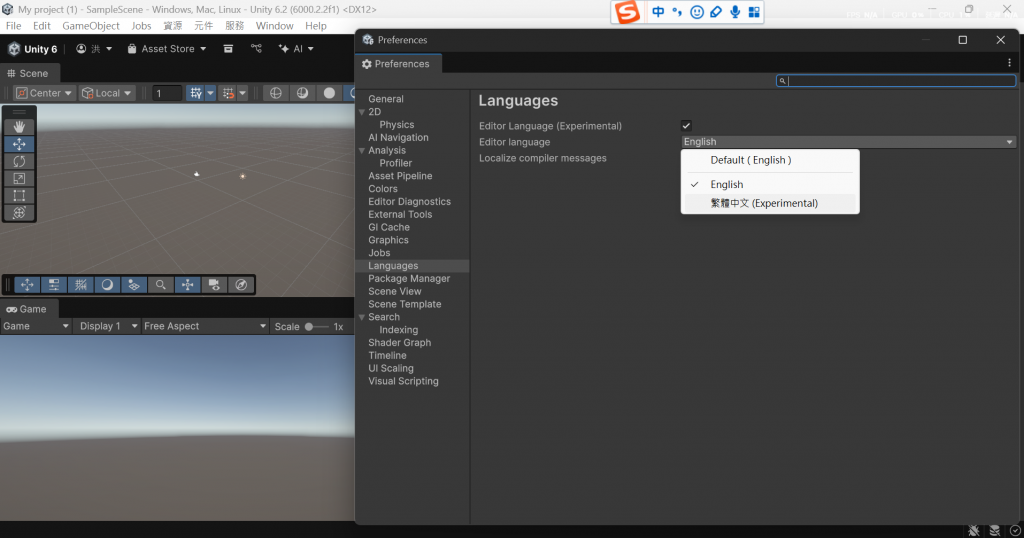Open the Window menu
This screenshot has height=538, width=1024.
coord(274,25)
